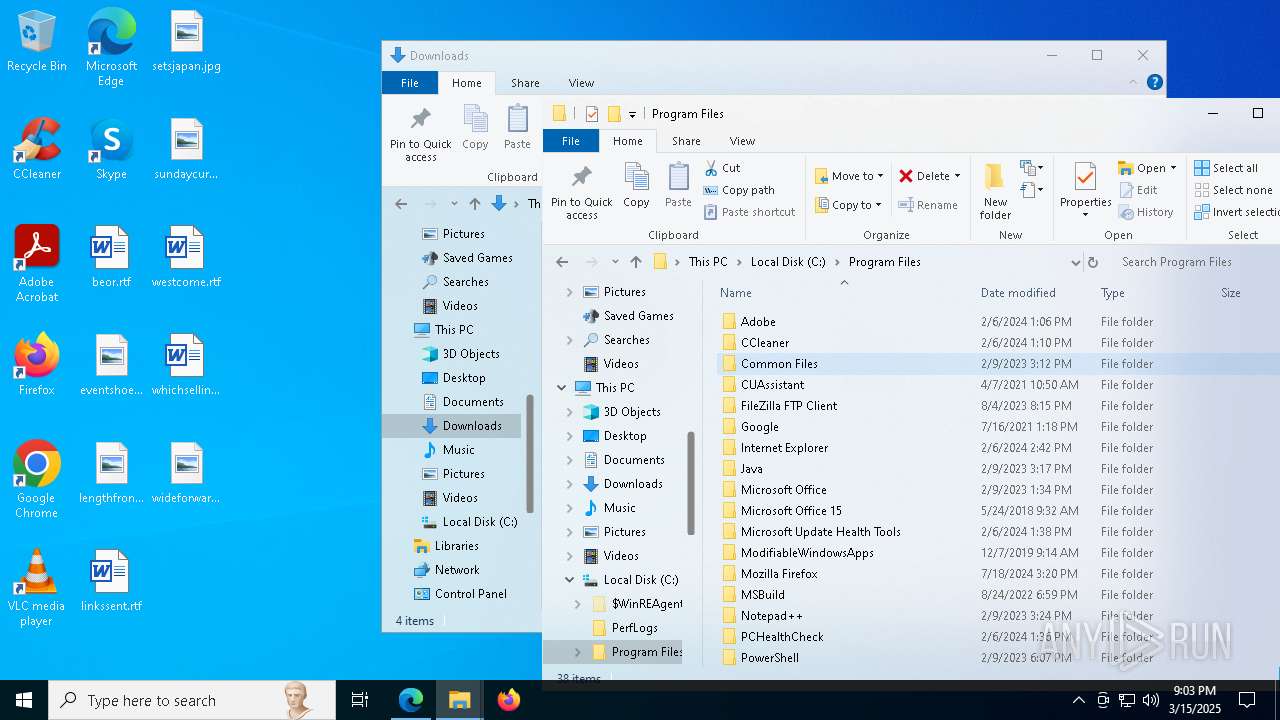Open Properties in the ribbon
Viewport: 1280px width, 720px height.
pyautogui.click(x=1085, y=190)
